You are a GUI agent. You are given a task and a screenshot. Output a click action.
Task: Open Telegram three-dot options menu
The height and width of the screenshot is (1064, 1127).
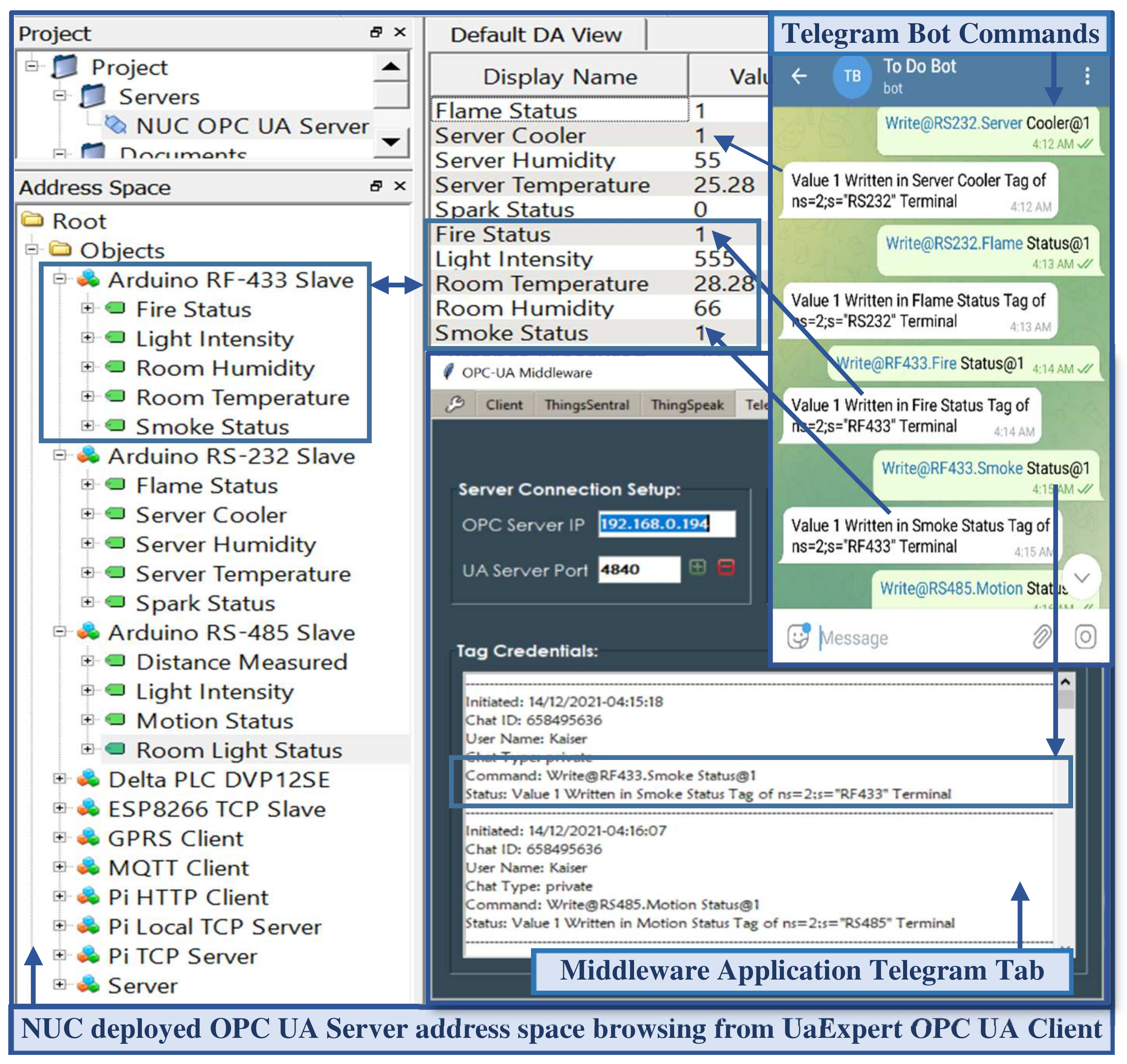1087,75
